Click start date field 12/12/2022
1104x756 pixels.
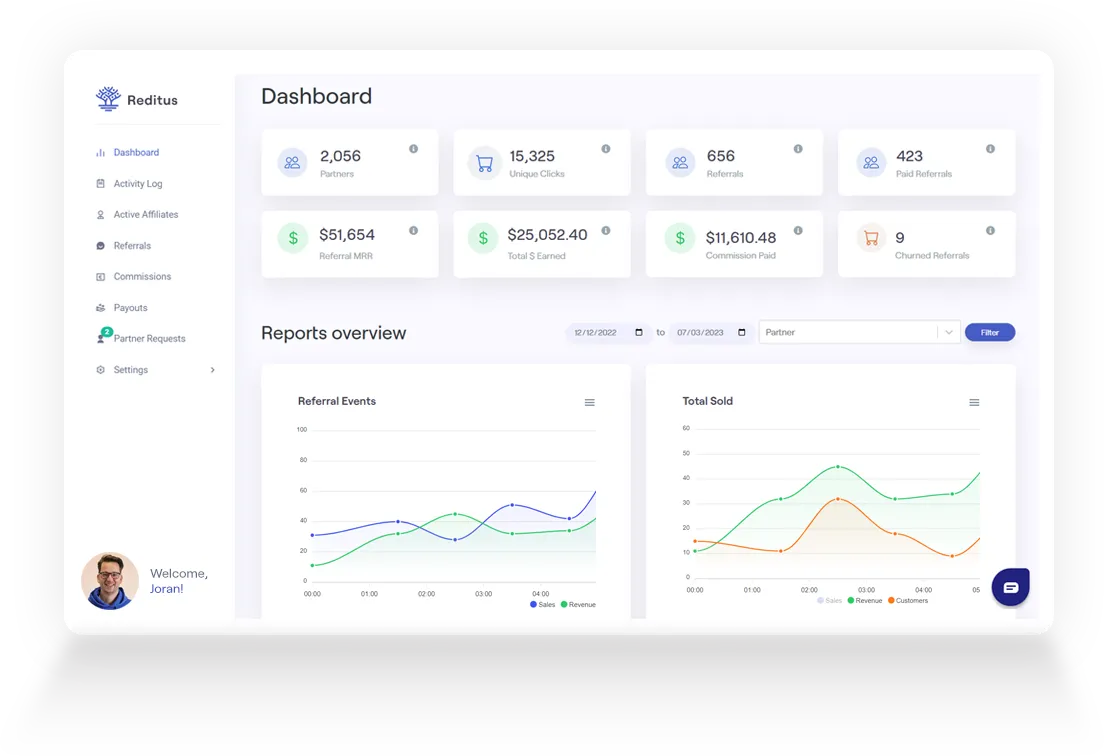point(608,332)
